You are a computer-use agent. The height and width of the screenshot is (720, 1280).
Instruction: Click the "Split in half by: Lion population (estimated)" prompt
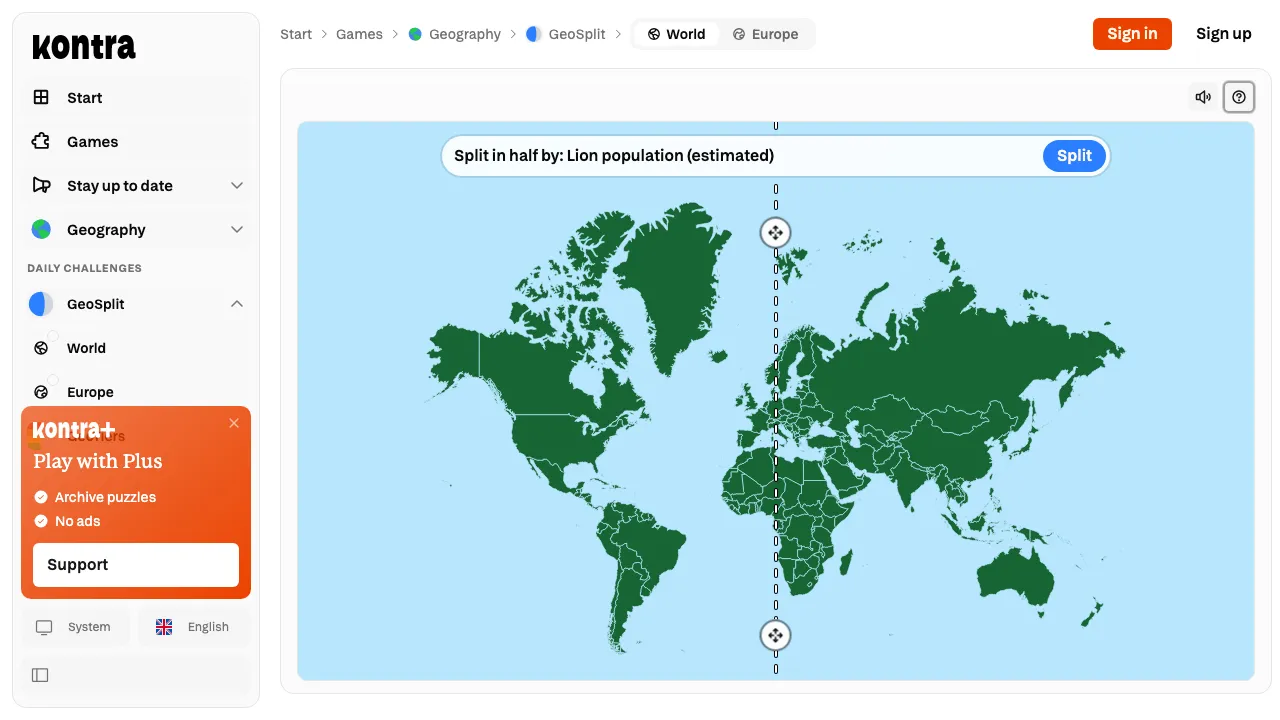click(614, 155)
